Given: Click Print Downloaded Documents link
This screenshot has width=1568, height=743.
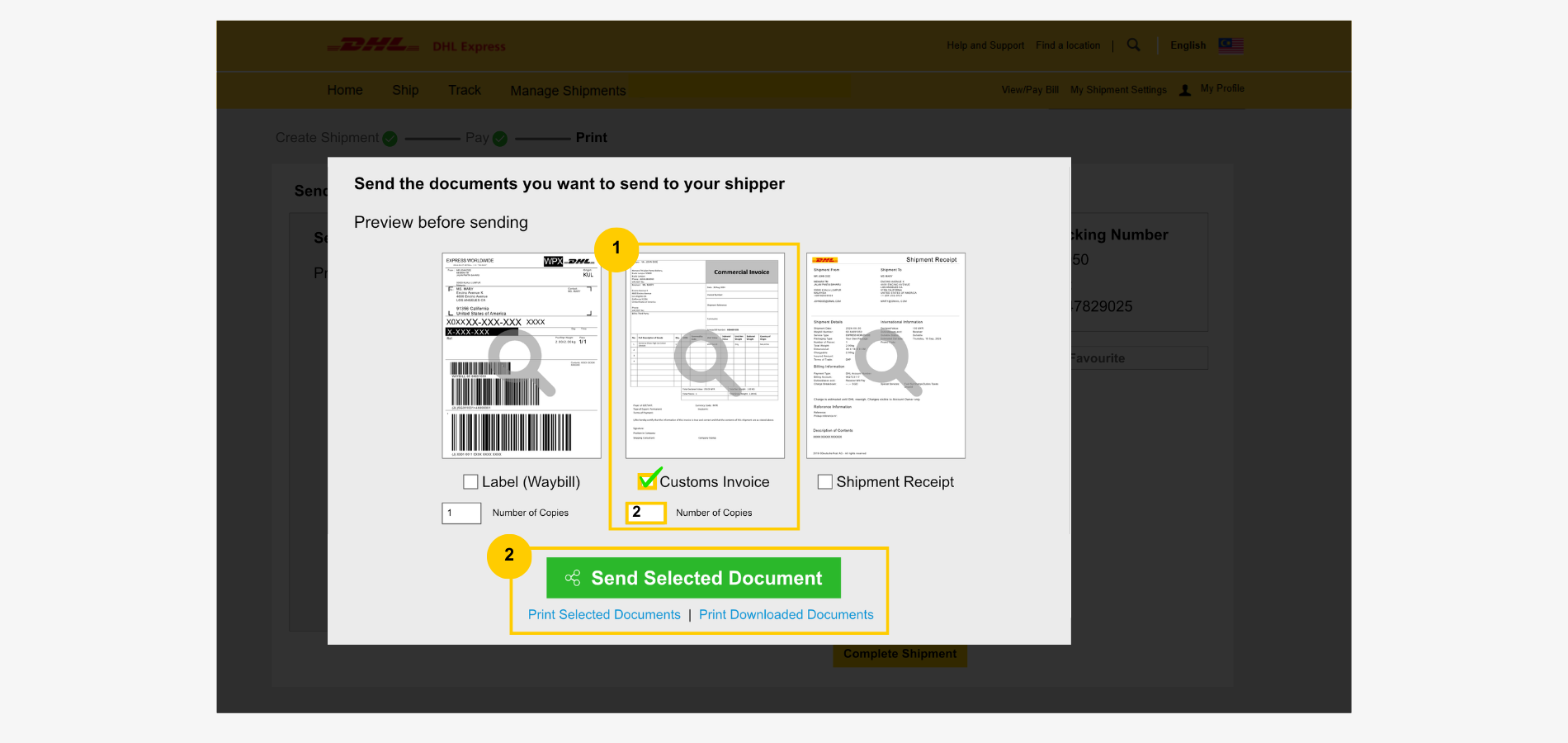Looking at the screenshot, I should (x=786, y=615).
